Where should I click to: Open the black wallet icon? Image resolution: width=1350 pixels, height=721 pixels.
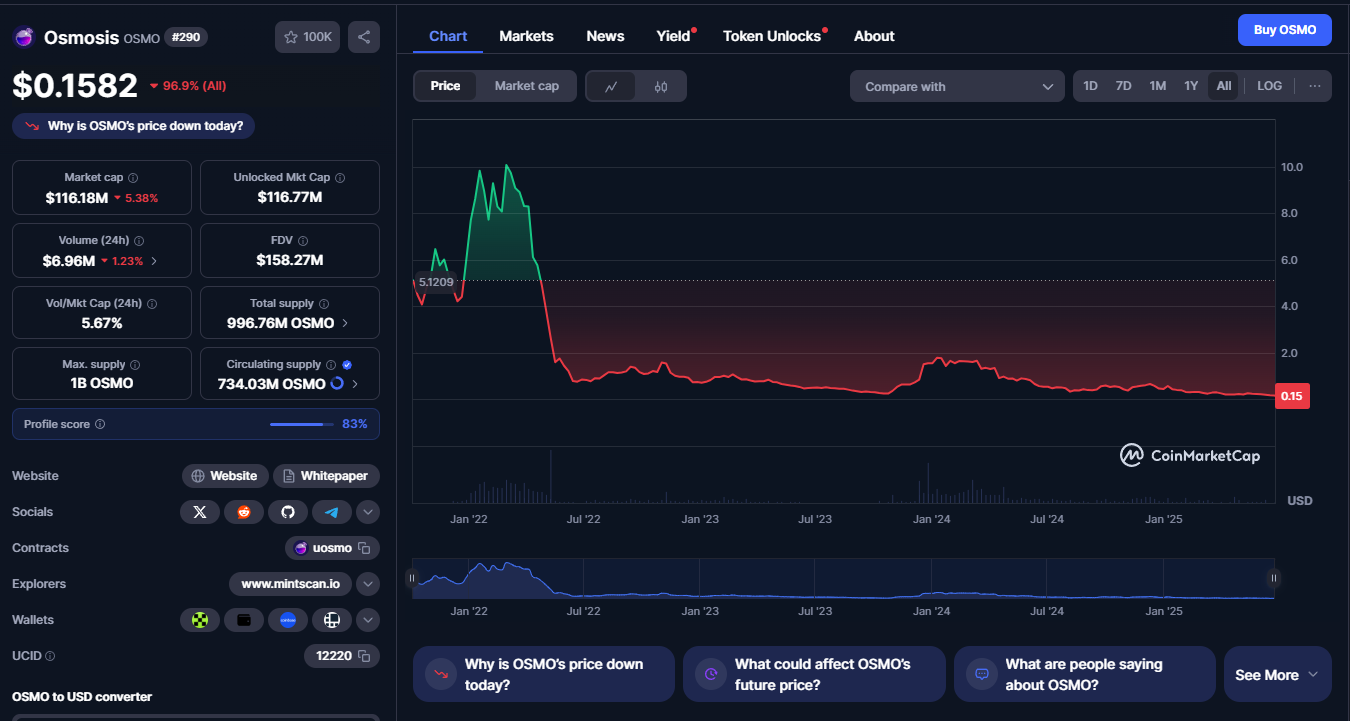click(244, 620)
